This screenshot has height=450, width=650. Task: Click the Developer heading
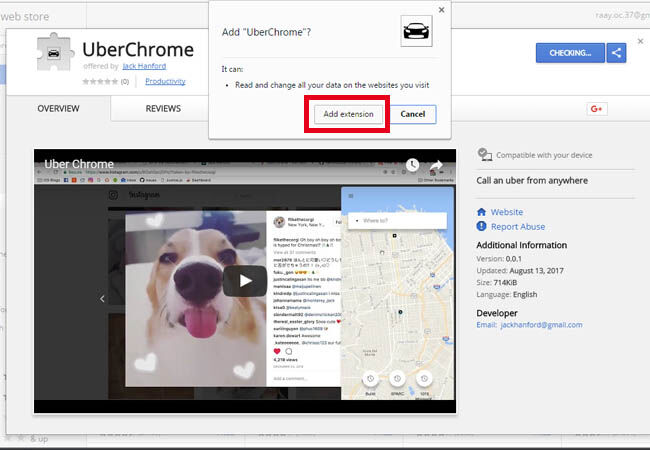(497, 313)
